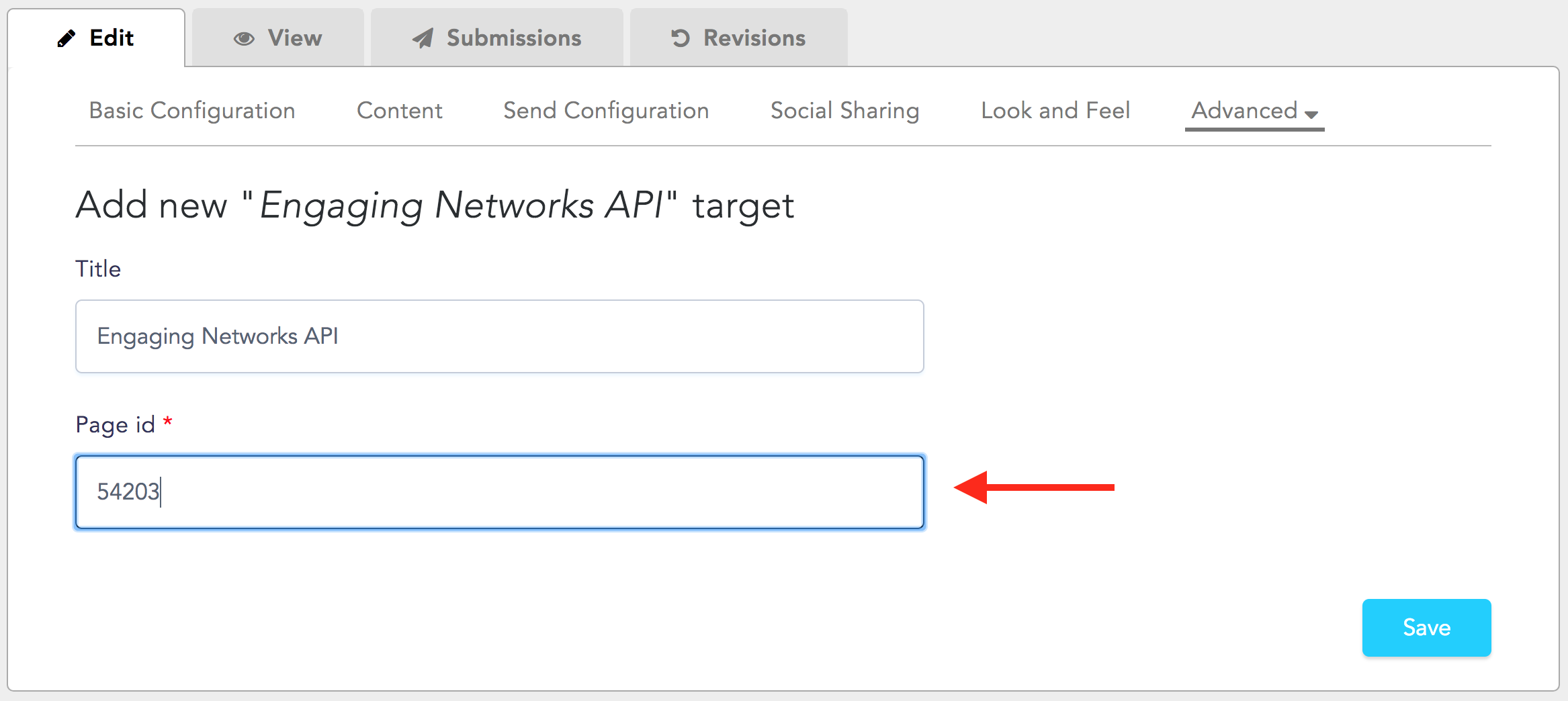The width and height of the screenshot is (1568, 701).
Task: Open Social Sharing settings
Action: tap(844, 110)
